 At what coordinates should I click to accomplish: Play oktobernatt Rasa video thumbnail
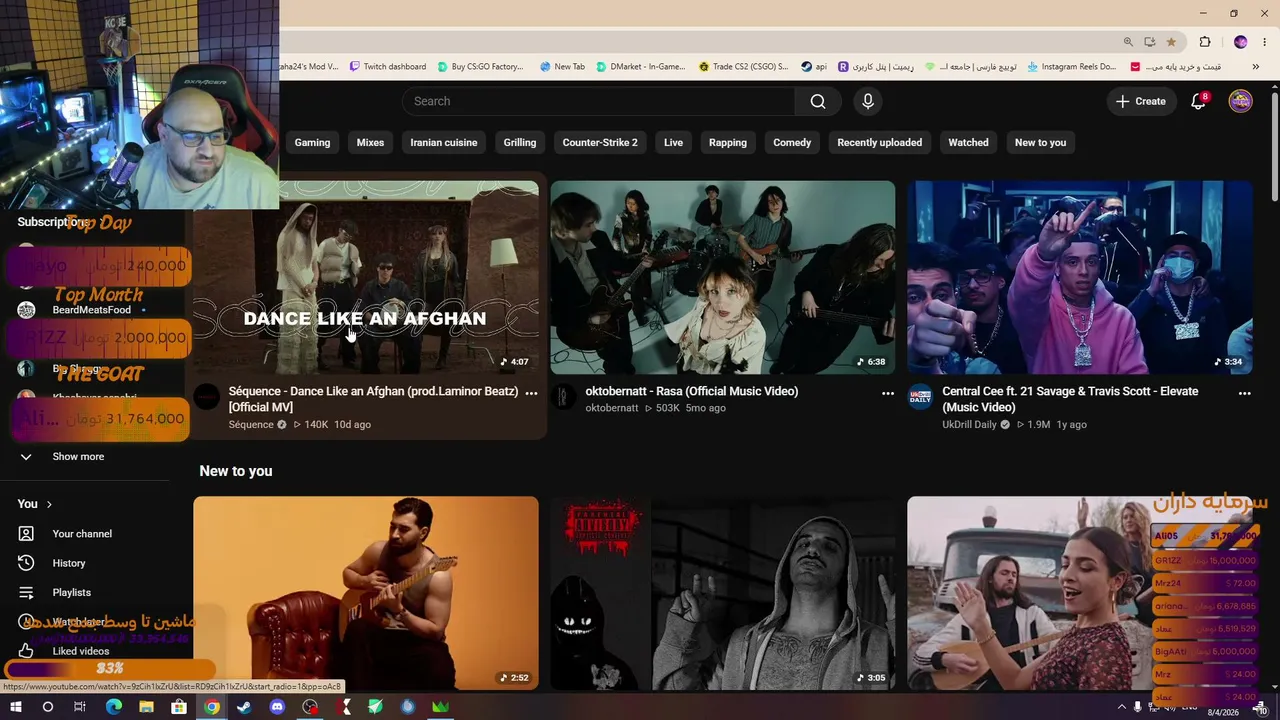pyautogui.click(x=722, y=277)
